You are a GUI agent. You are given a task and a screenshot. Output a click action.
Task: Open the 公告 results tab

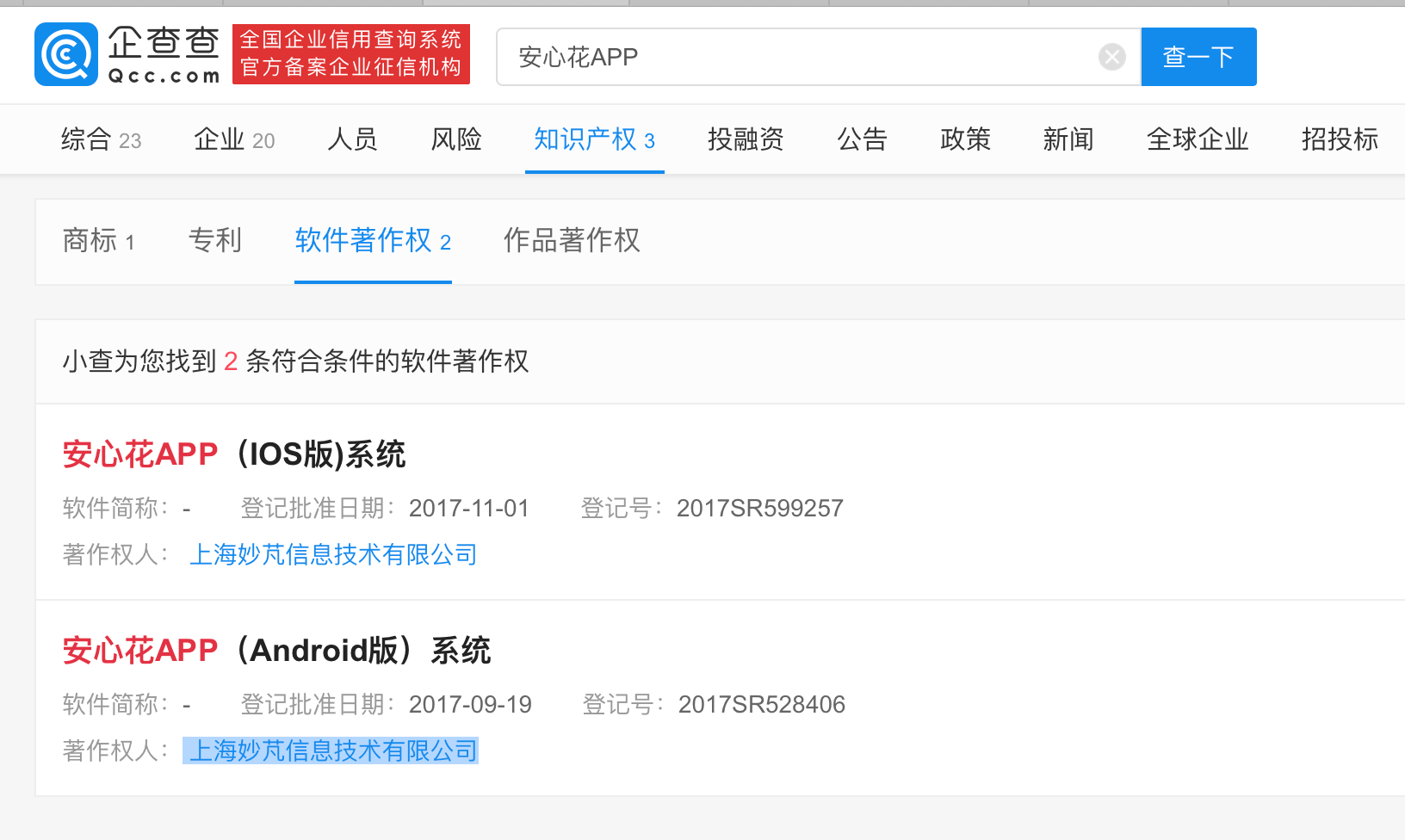[862, 139]
